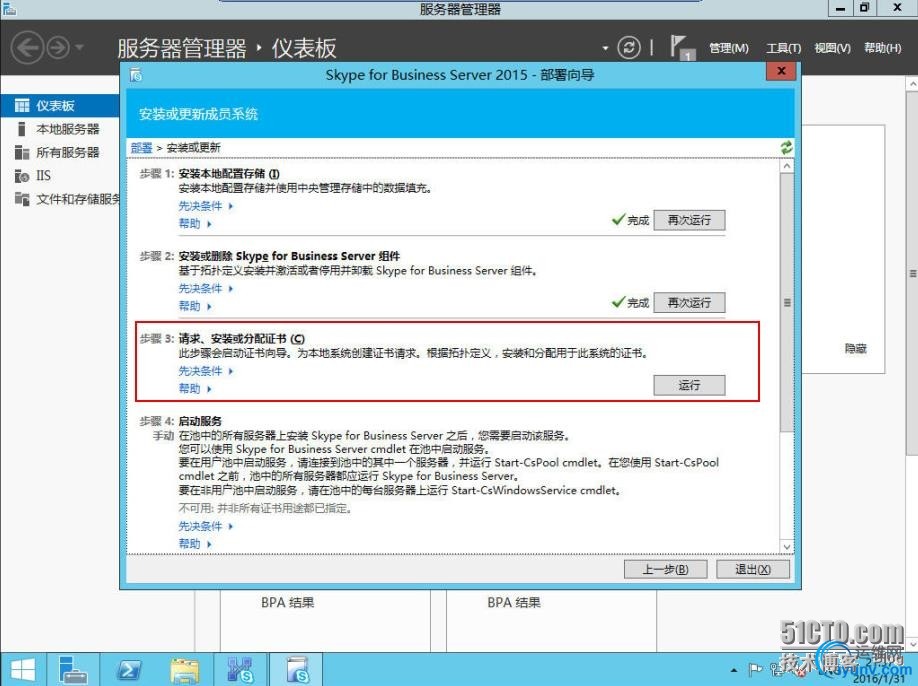Open the 管理(M) menu
This screenshot has height=686, width=918.
[x=729, y=48]
